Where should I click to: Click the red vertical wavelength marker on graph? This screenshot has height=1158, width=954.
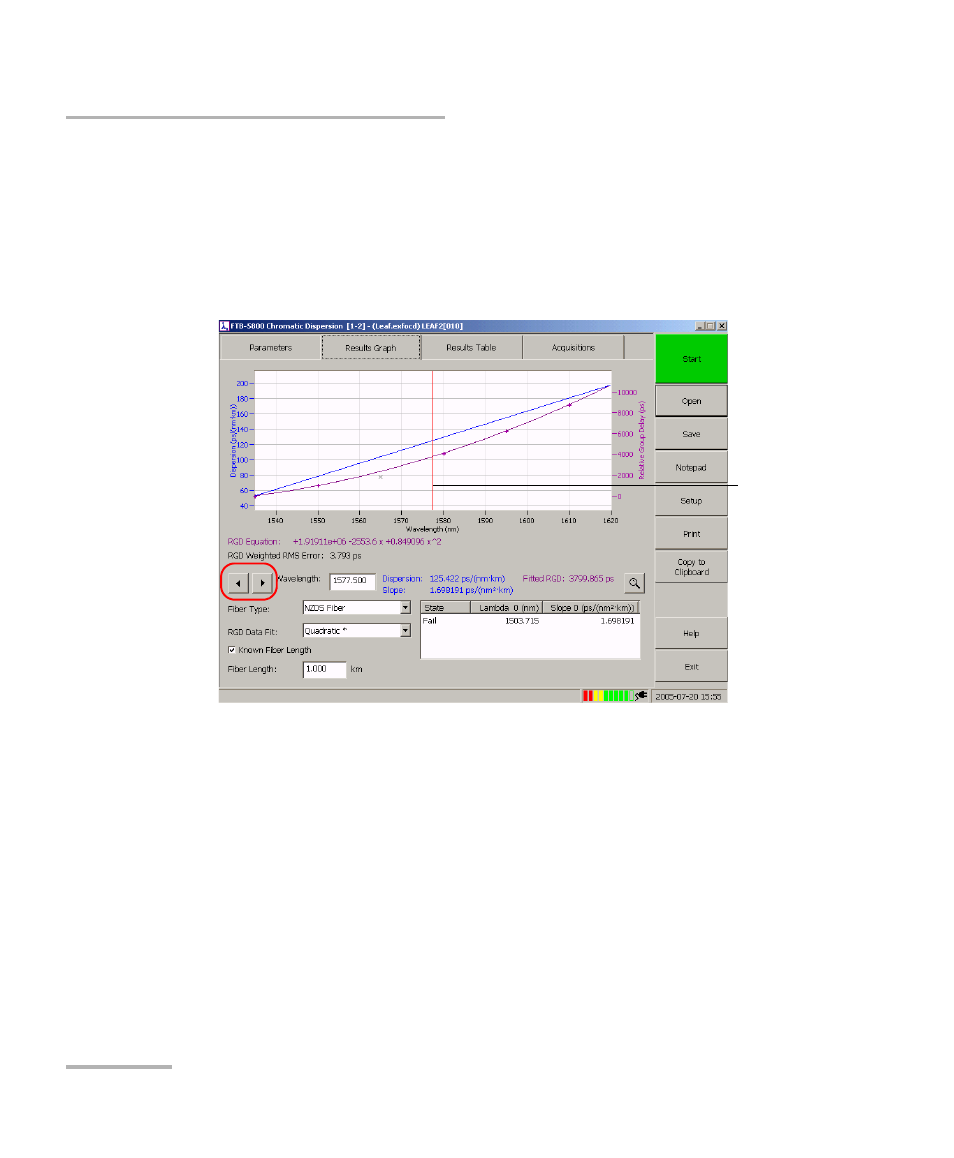click(x=432, y=440)
